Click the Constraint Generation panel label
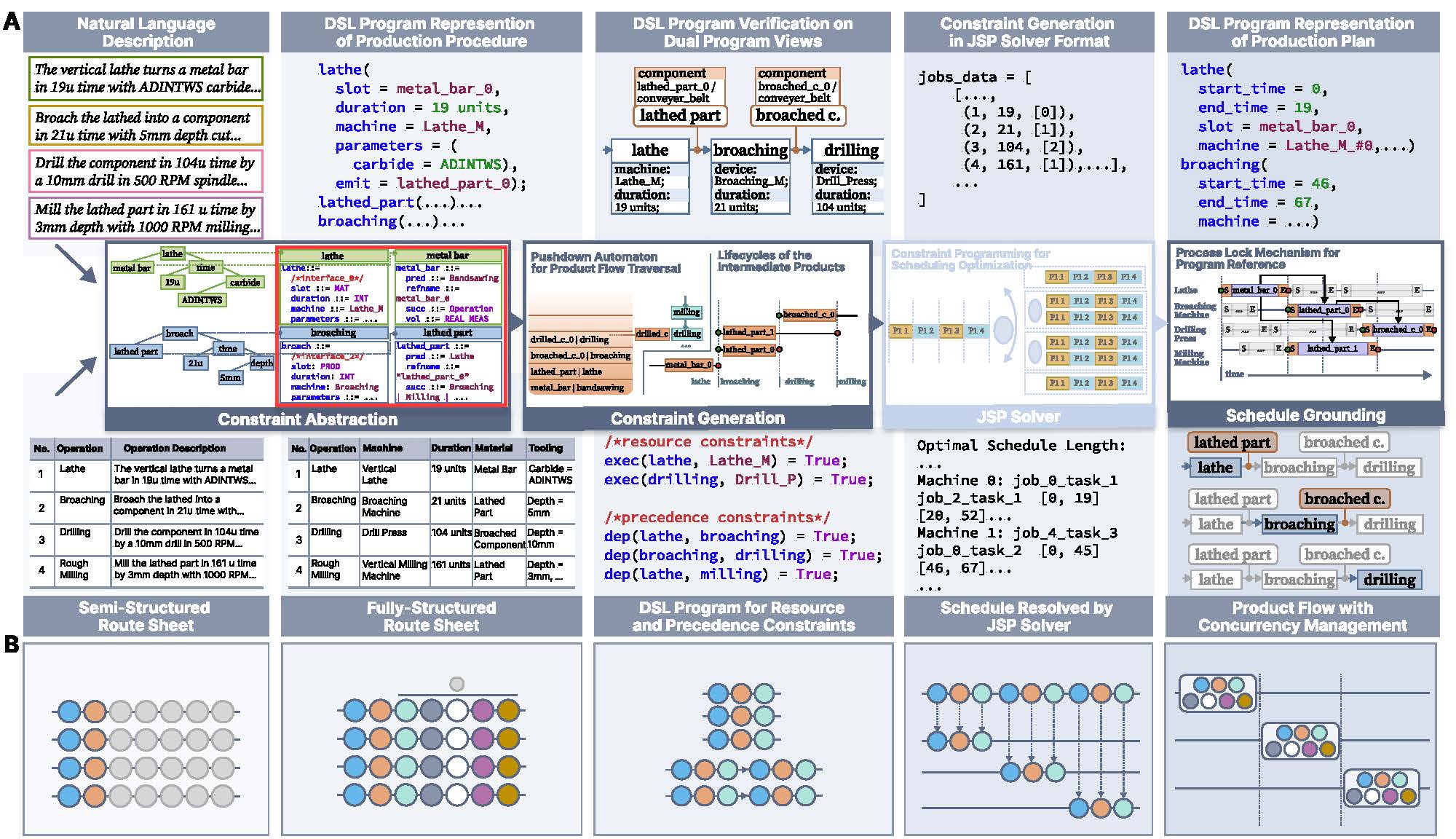 tap(697, 419)
